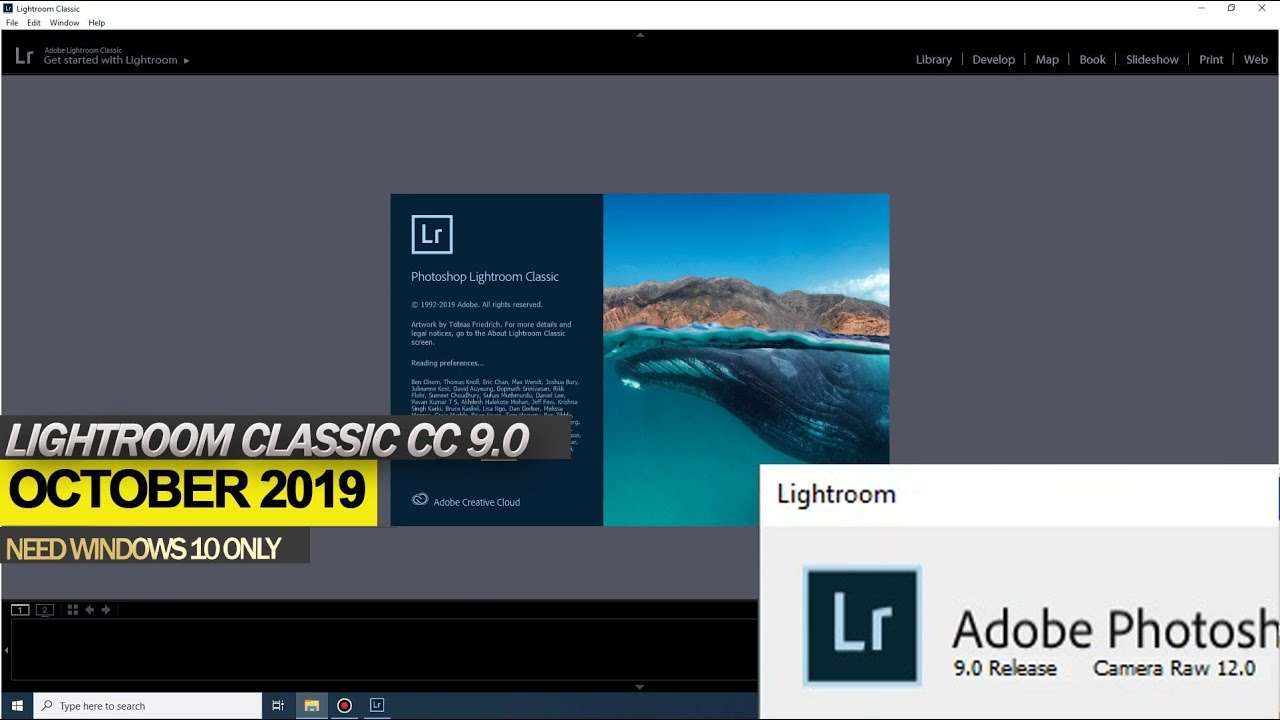Go back using filmstrip left arrow
Viewport: 1280px width, 720px height.
[x=90, y=610]
